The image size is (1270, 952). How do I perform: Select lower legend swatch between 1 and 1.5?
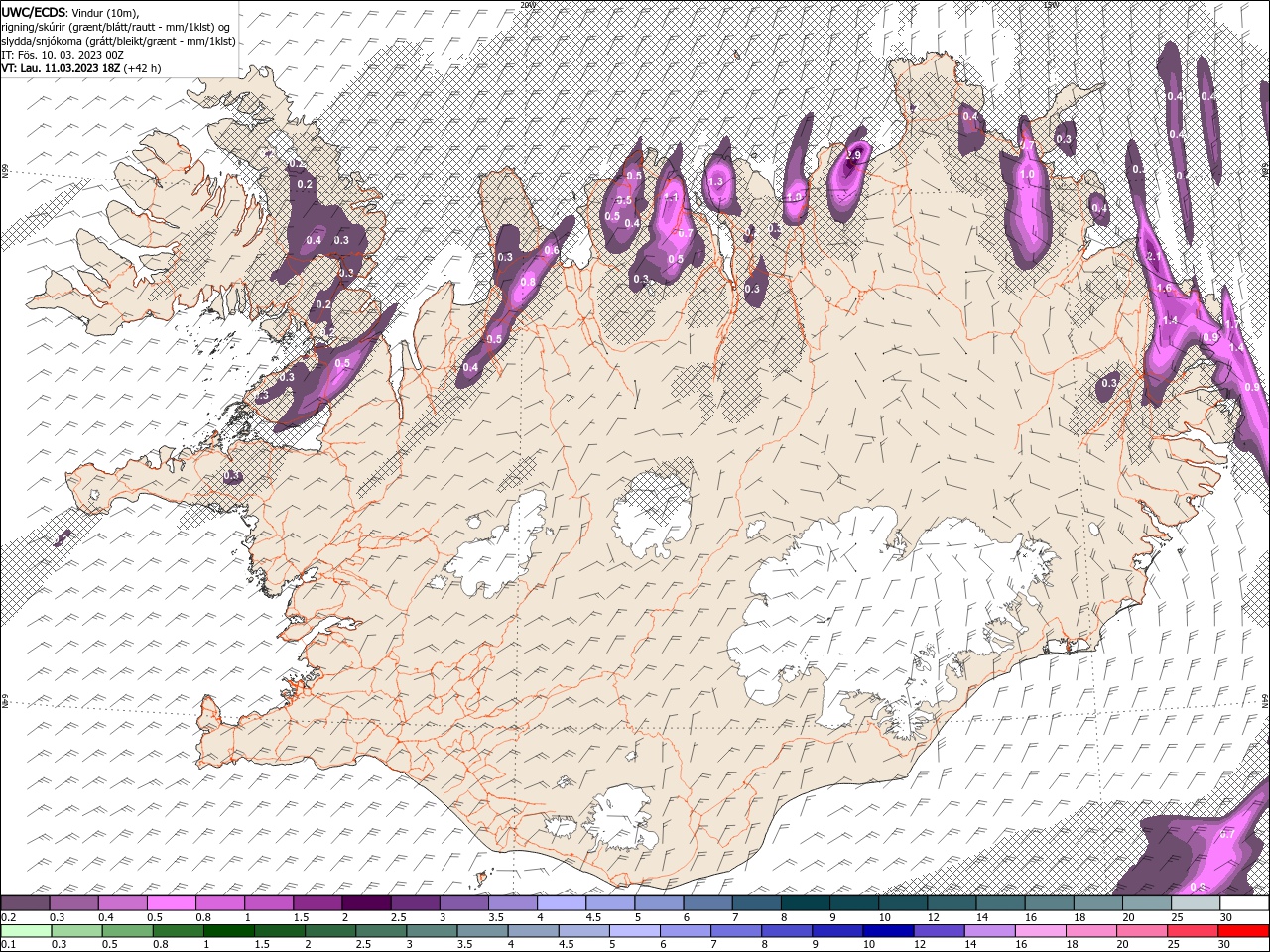tap(228, 931)
